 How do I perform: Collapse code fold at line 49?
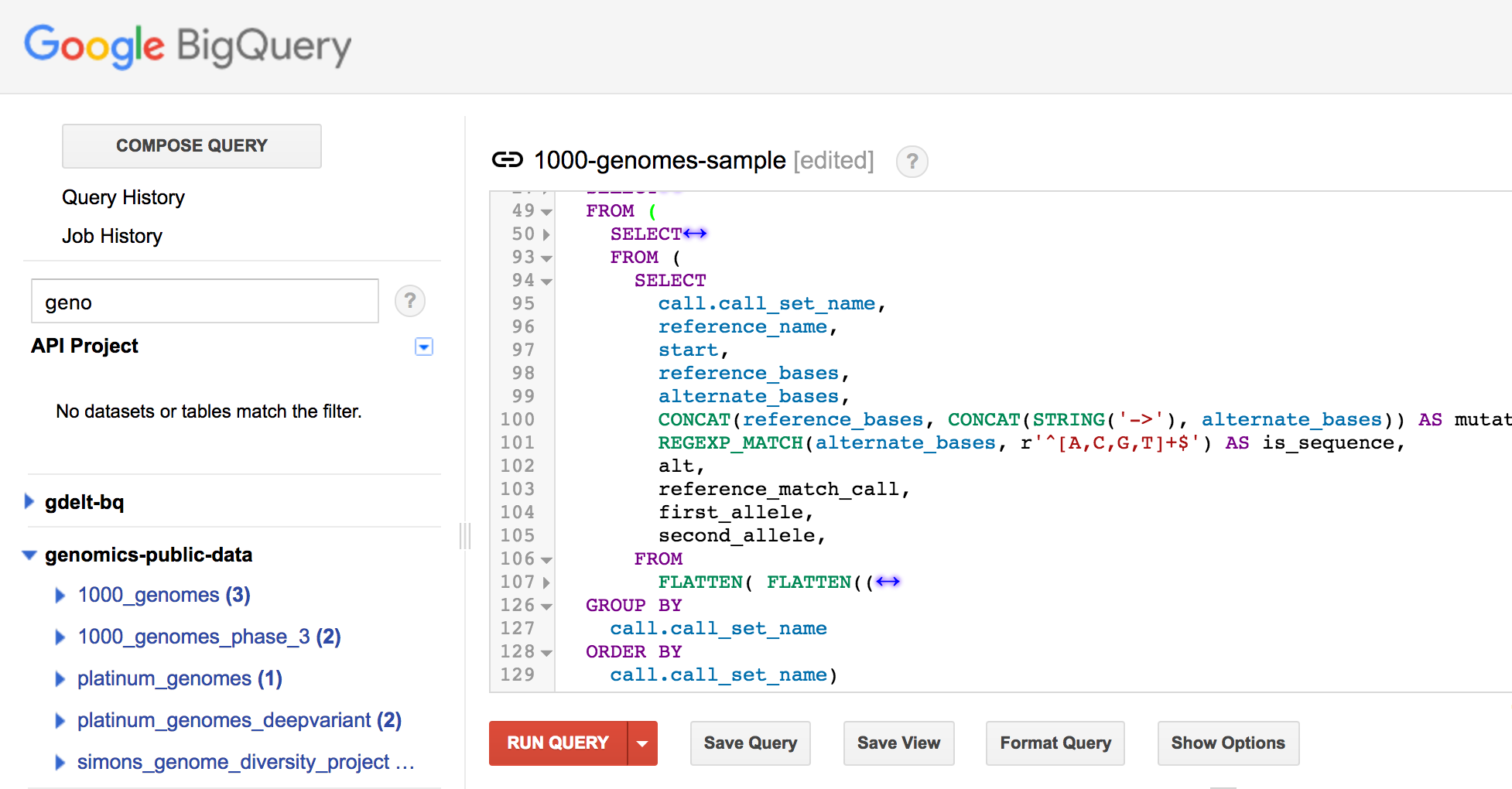click(546, 212)
